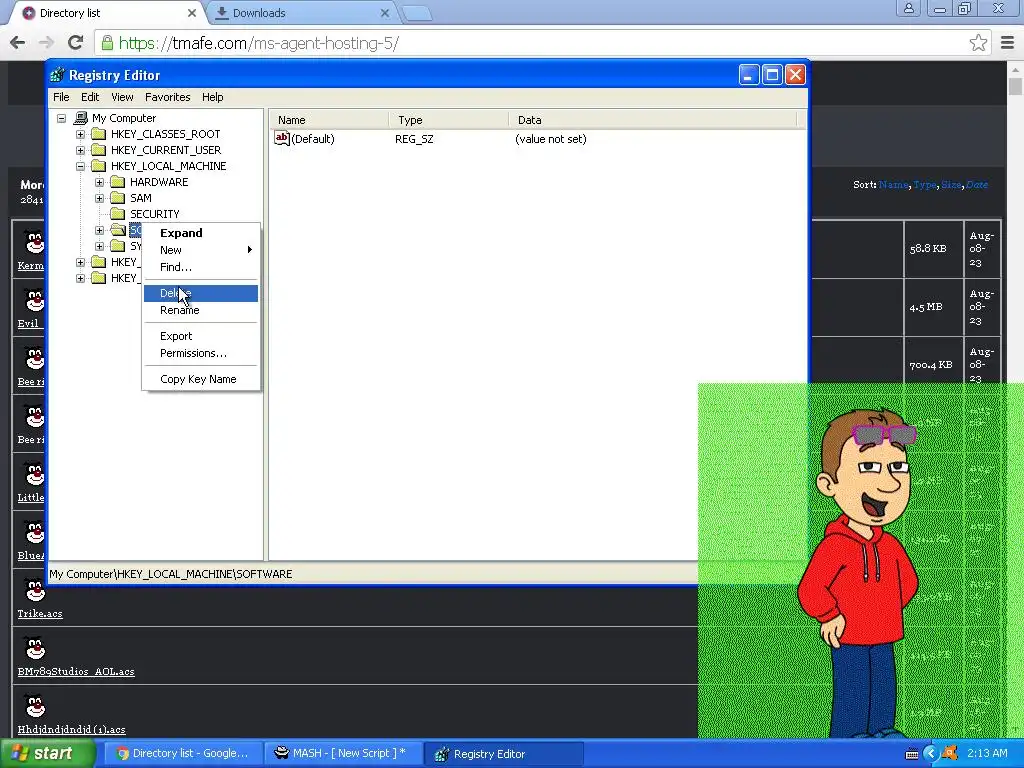Open the Windows Start menu
Screen dimensions: 1024x768
point(46,754)
